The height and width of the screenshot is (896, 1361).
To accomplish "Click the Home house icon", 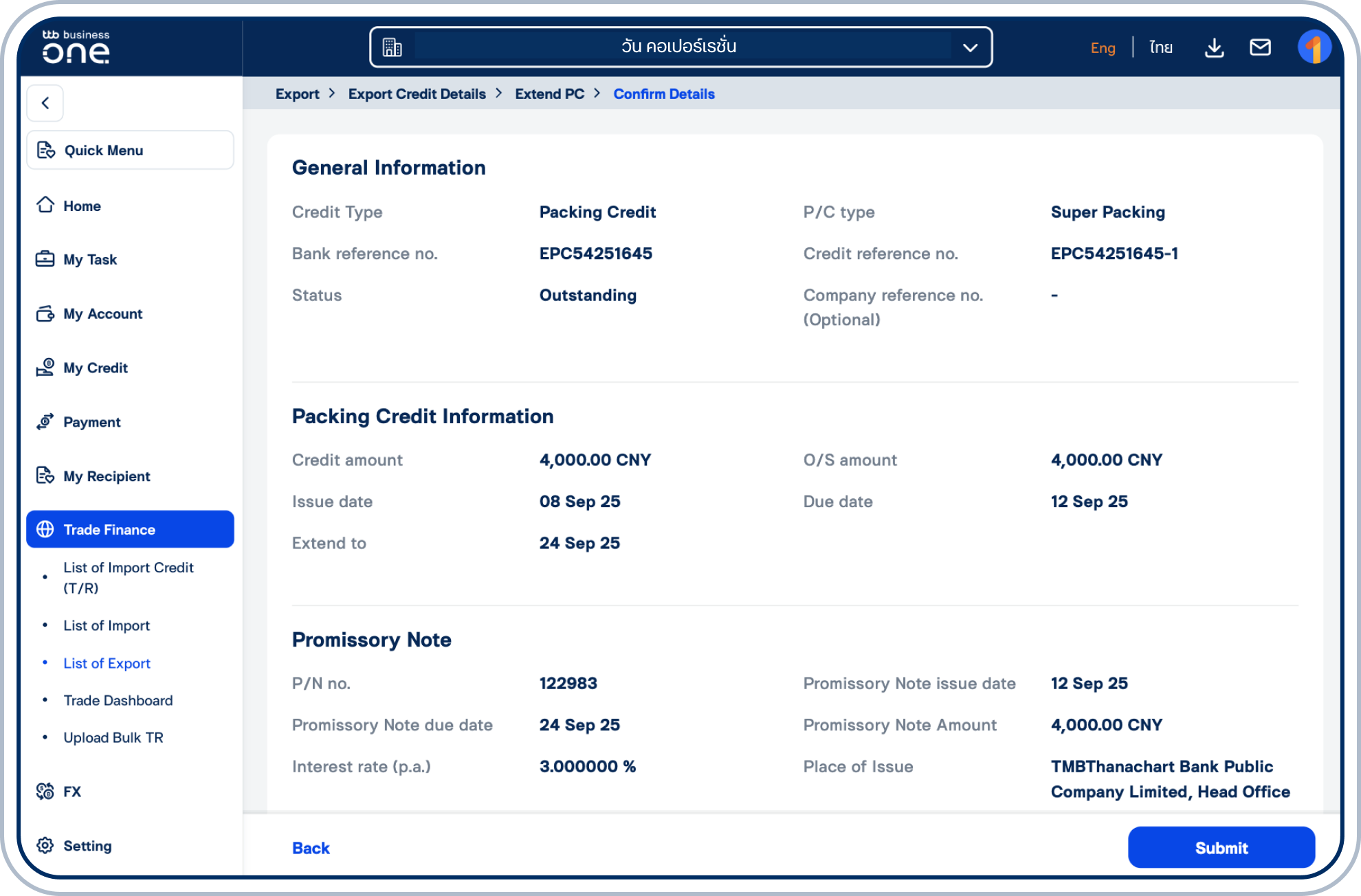I will pyautogui.click(x=45, y=205).
